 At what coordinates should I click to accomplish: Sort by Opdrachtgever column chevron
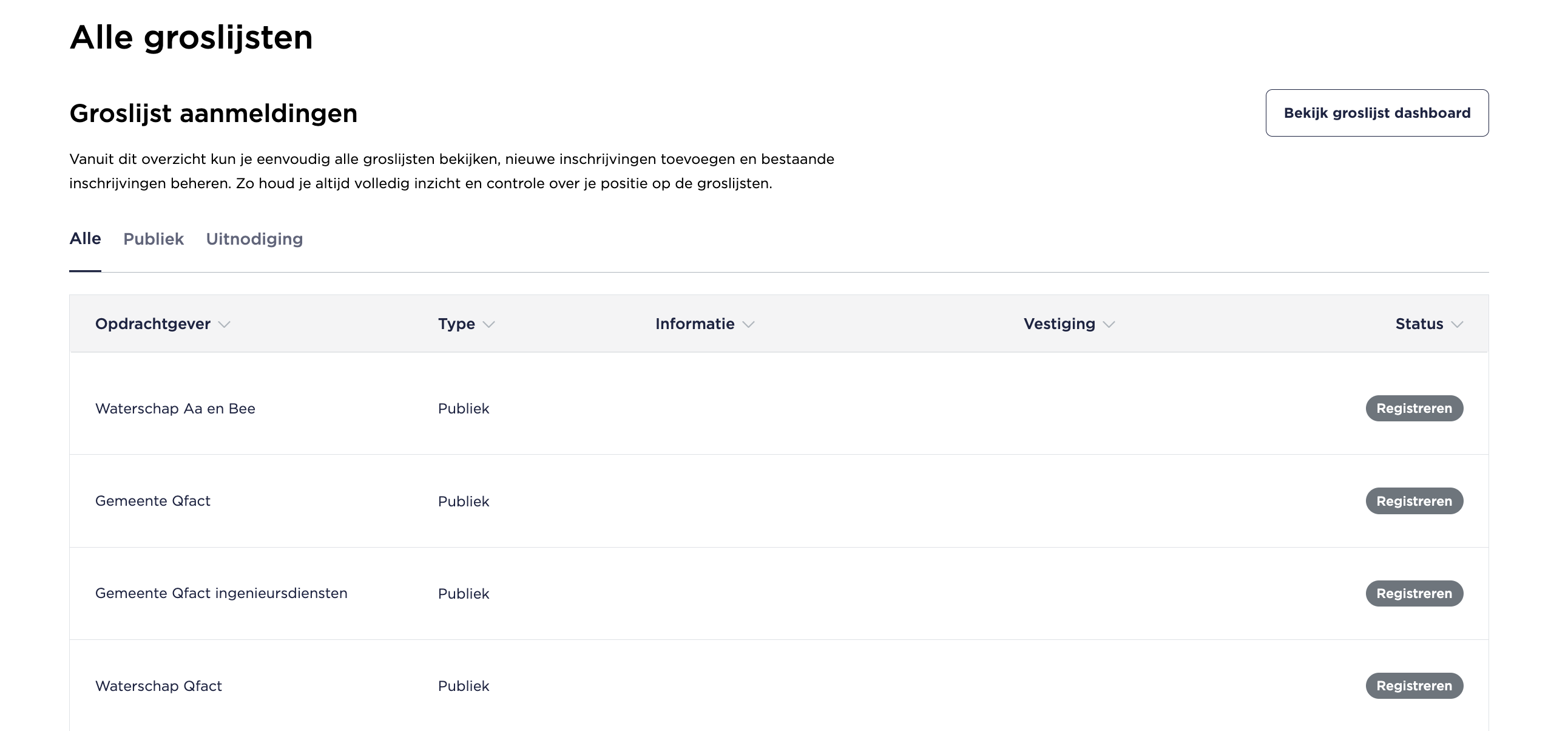point(224,325)
